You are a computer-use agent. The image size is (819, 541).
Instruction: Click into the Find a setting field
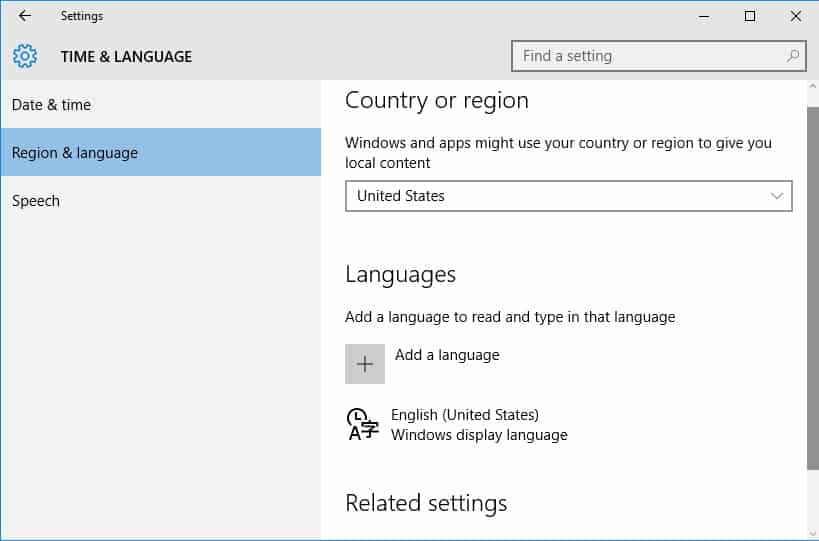[659, 56]
